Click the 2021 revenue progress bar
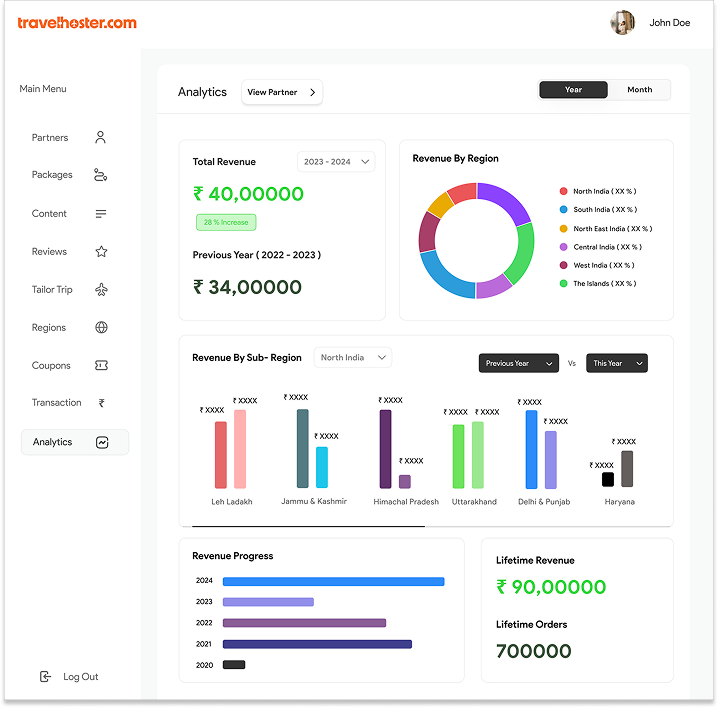 click(317, 644)
